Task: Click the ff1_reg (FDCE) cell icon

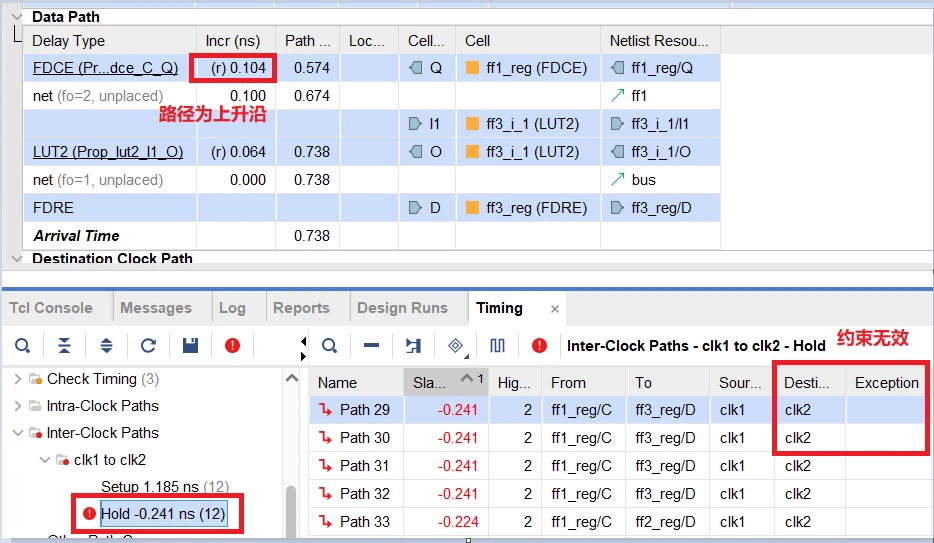Action: 472,68
